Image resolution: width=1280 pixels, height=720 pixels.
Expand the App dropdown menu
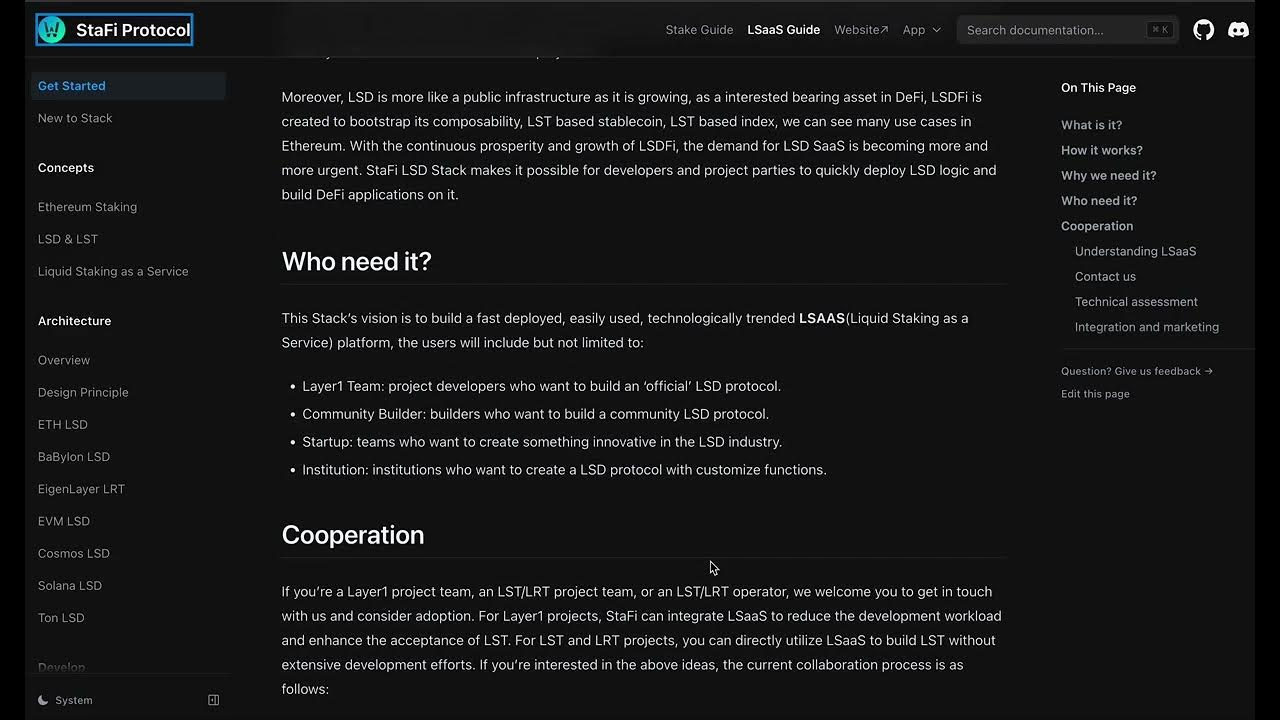(x=921, y=30)
